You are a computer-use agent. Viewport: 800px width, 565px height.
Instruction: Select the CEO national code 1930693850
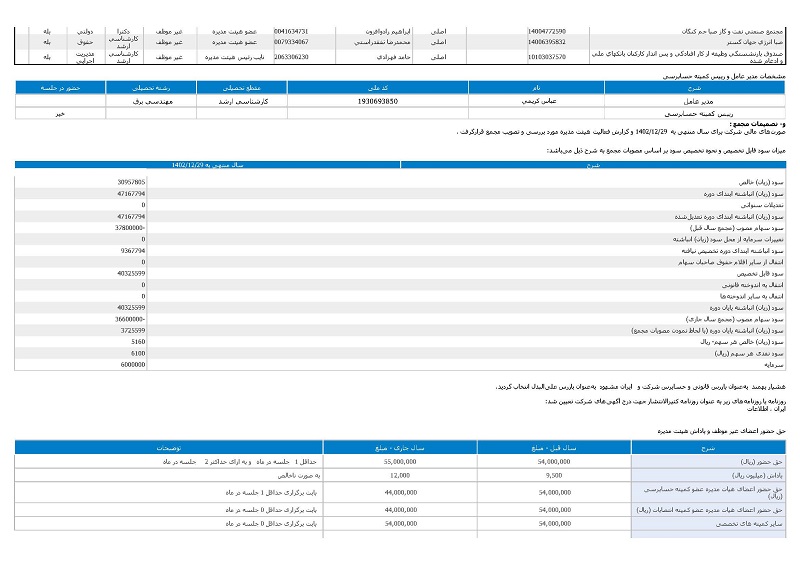[x=378, y=101]
